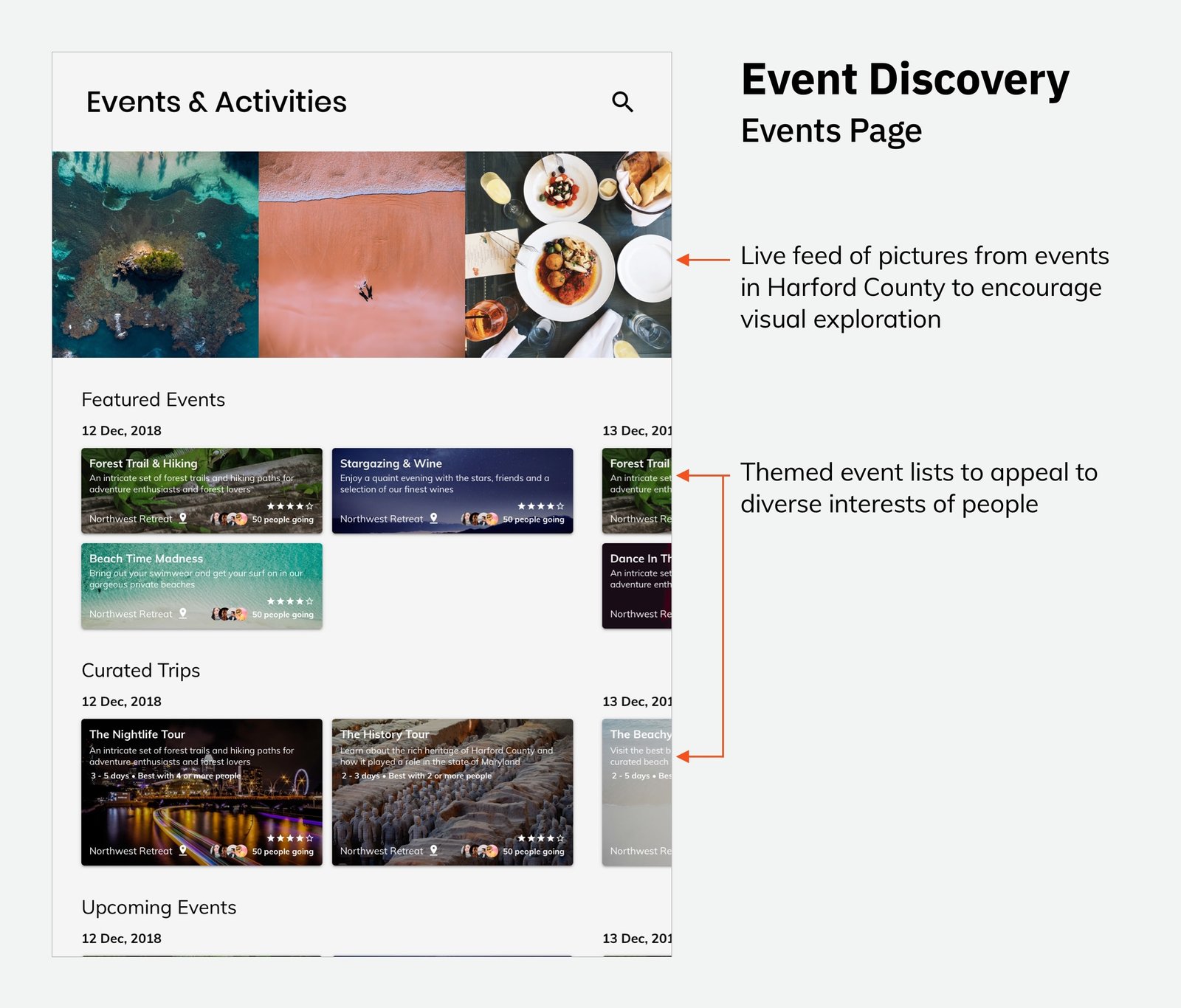Click 50 people going on Beach Time Madness card
This screenshot has height=1008, width=1181.
point(283,615)
